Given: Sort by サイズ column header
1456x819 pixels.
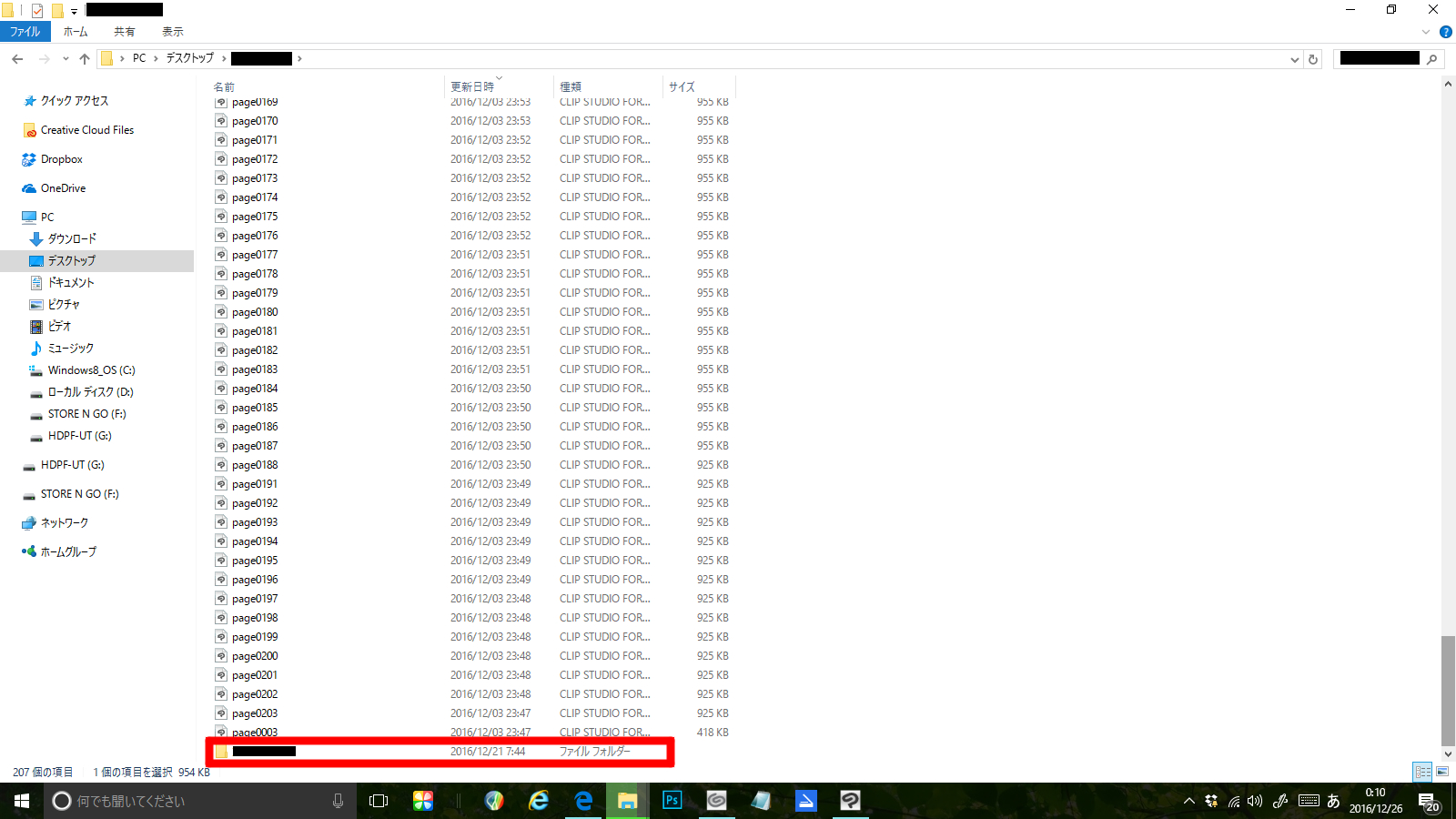Looking at the screenshot, I should point(682,86).
